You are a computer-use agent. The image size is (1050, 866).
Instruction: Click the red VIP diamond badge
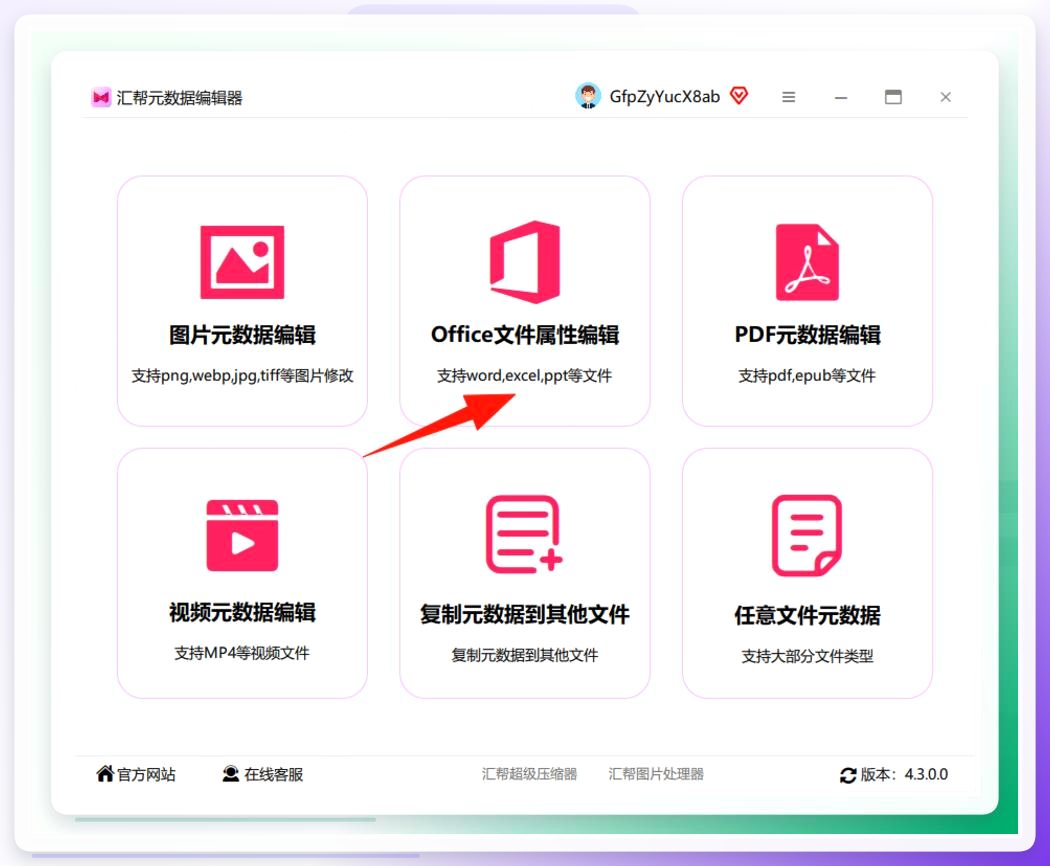click(x=739, y=96)
